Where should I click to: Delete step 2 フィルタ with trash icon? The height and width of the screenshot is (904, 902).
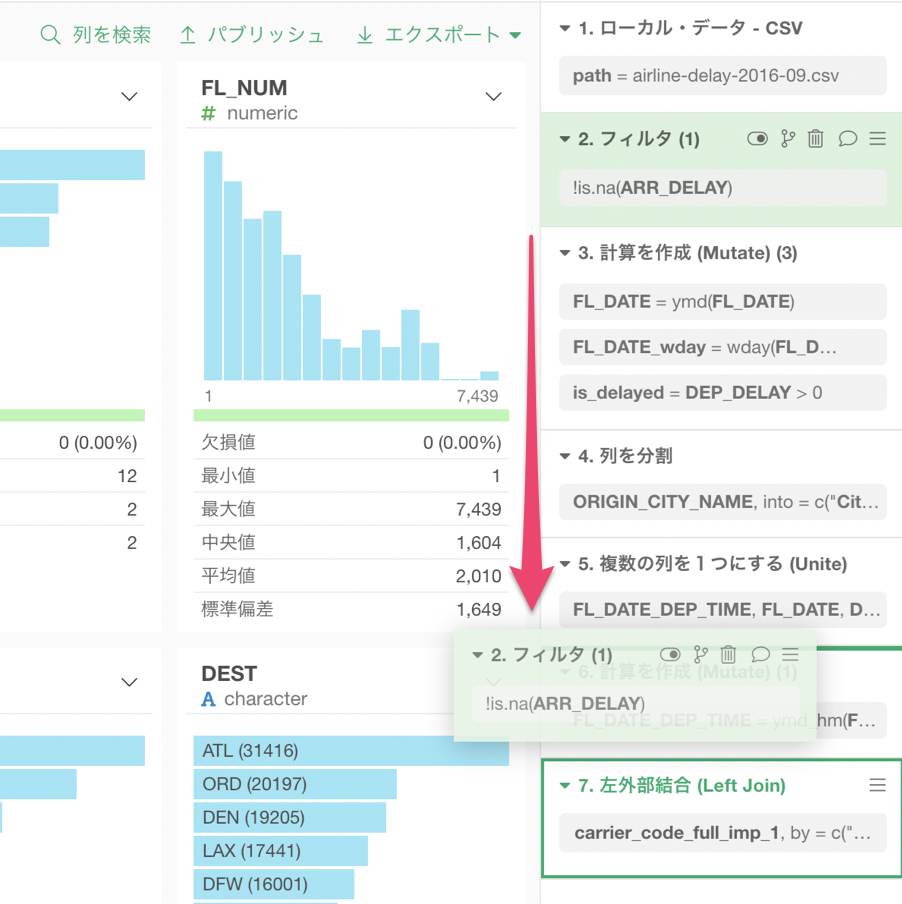coord(816,138)
